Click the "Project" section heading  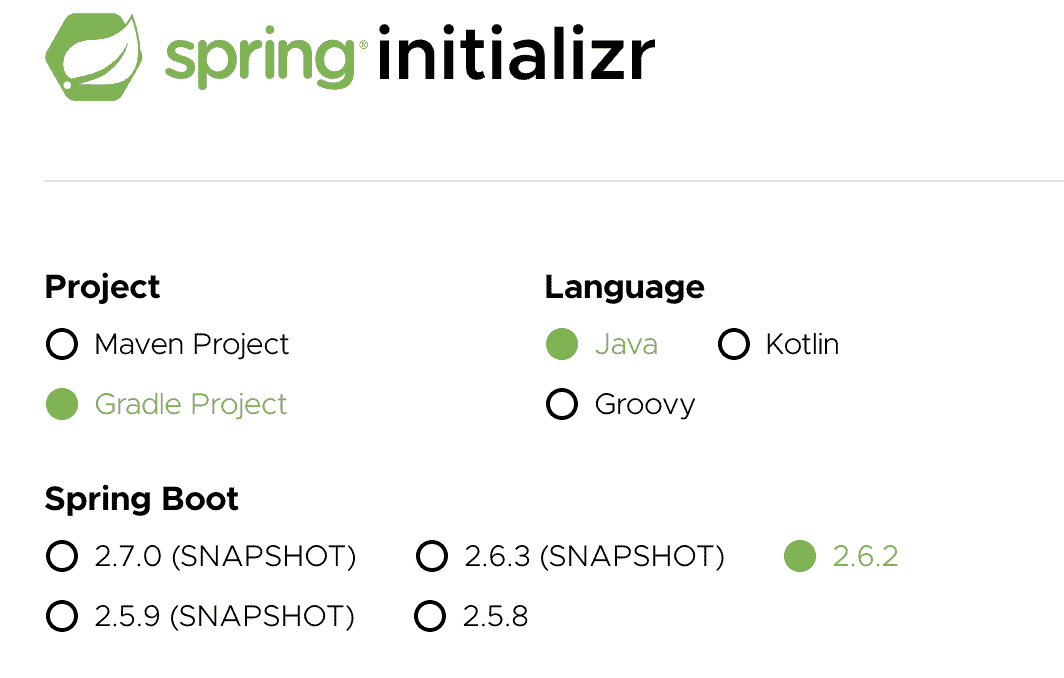click(x=103, y=287)
